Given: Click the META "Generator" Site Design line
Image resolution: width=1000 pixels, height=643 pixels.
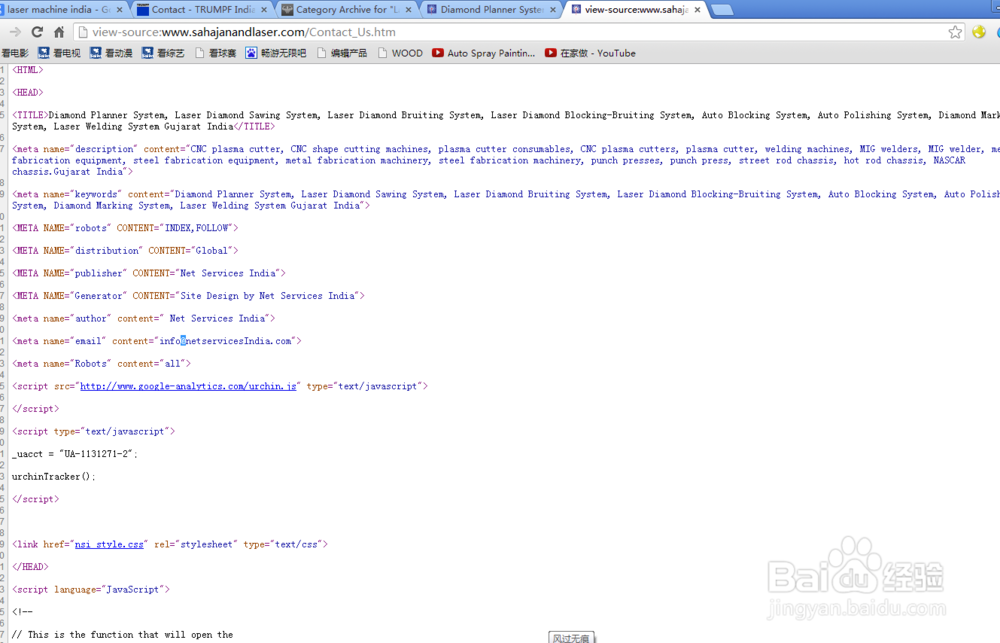Looking at the screenshot, I should pos(188,296).
